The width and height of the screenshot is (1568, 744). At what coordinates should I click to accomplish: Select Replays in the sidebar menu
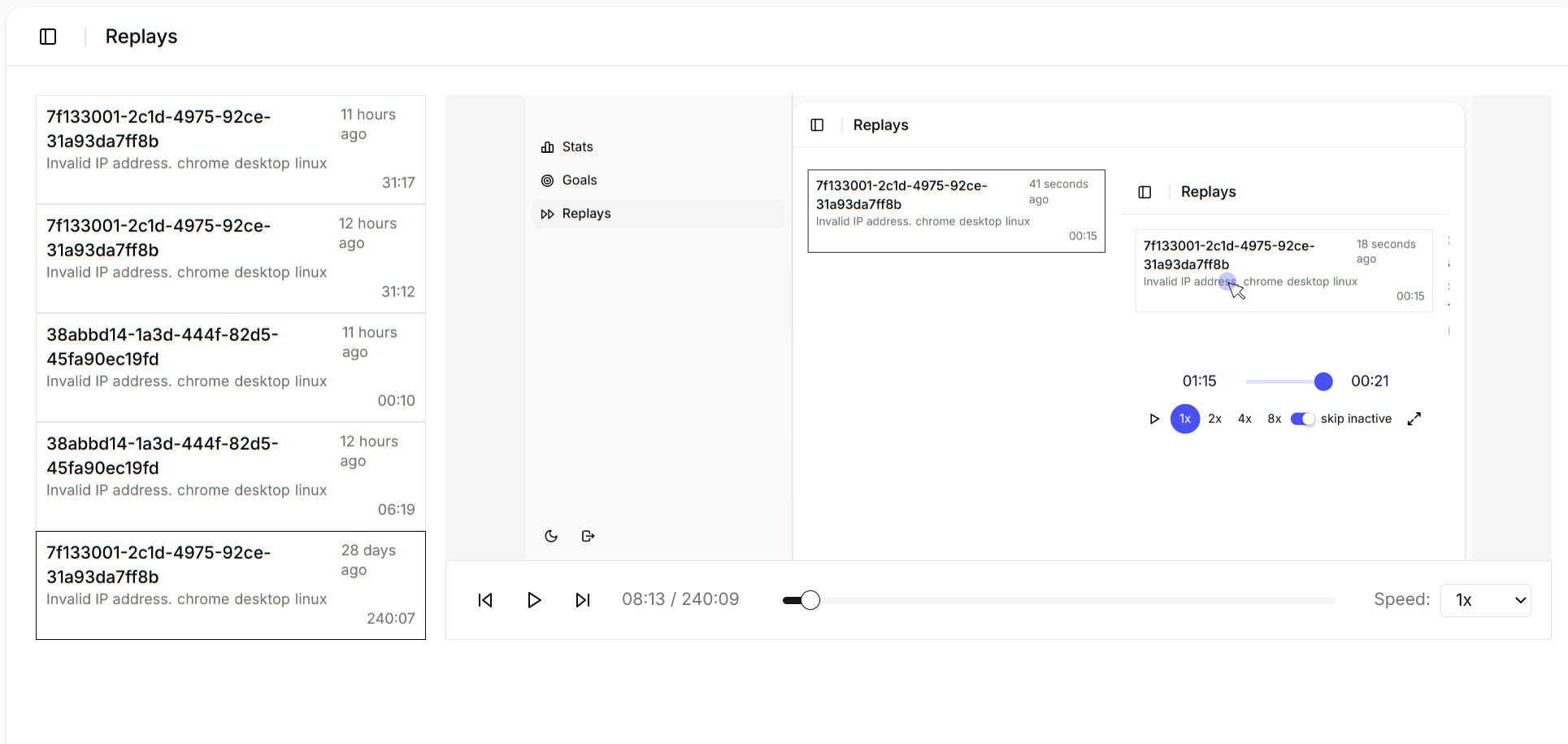[585, 214]
